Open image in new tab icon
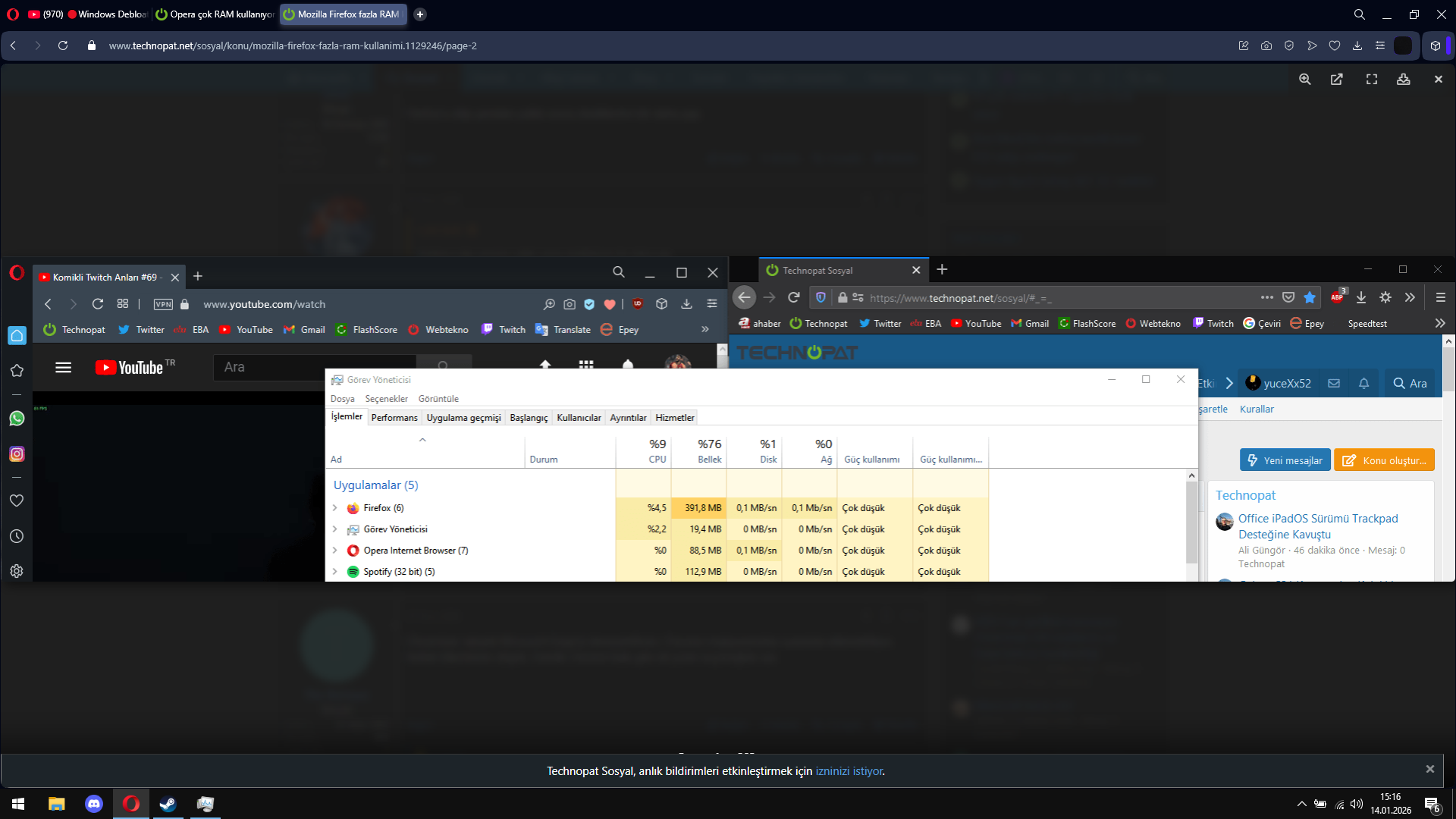The width and height of the screenshot is (1456, 819). point(1336,79)
